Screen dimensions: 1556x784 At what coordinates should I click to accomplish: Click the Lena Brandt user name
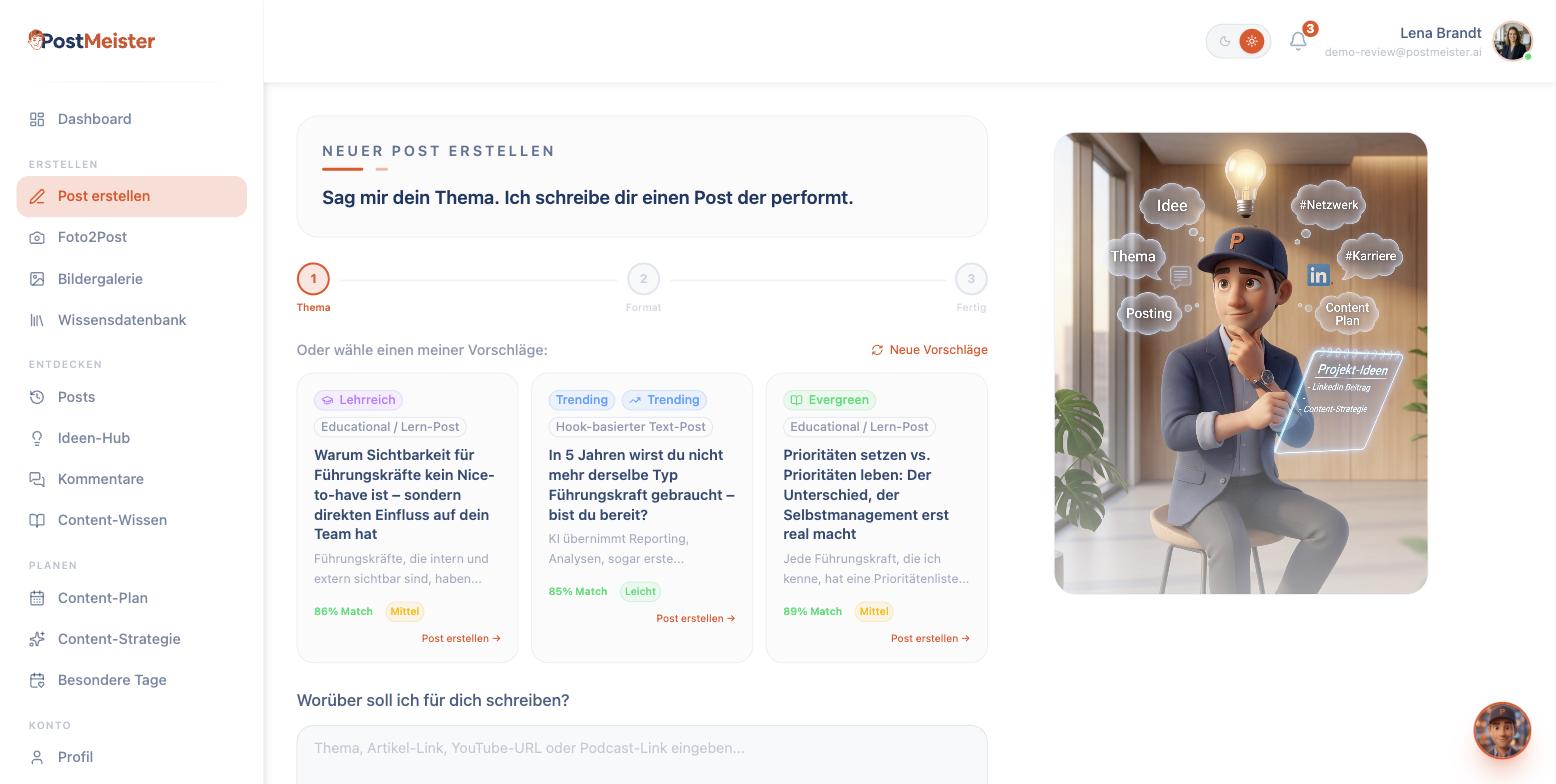(x=1440, y=33)
